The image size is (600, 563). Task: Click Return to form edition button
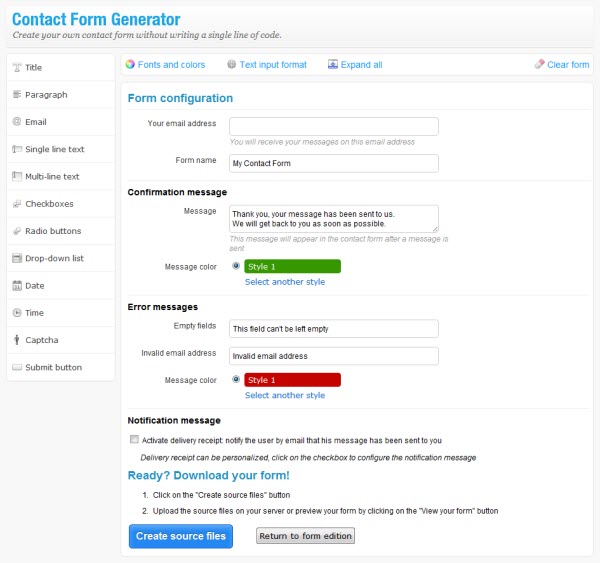(x=305, y=536)
